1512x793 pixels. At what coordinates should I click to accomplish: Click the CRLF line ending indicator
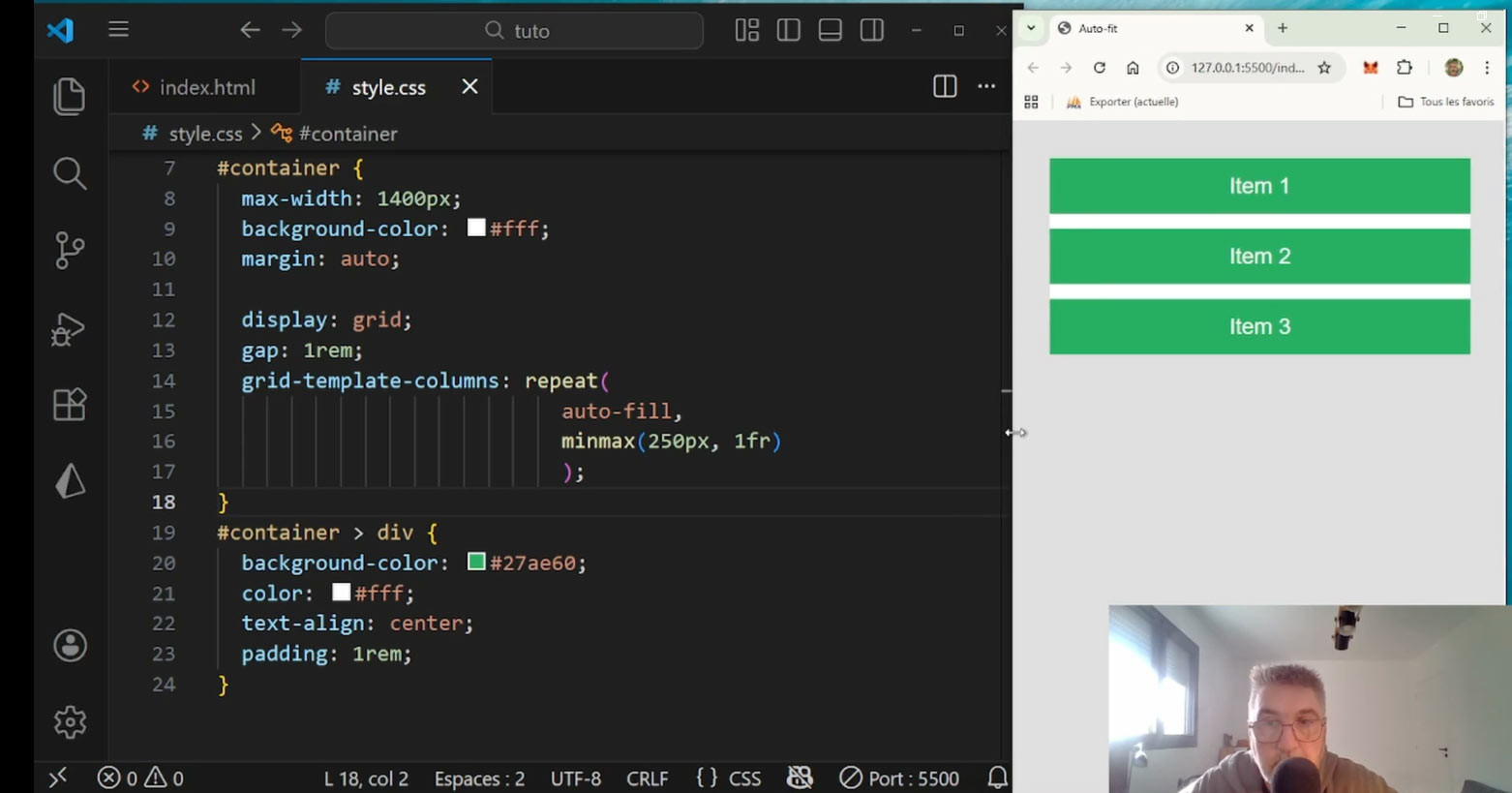(647, 778)
